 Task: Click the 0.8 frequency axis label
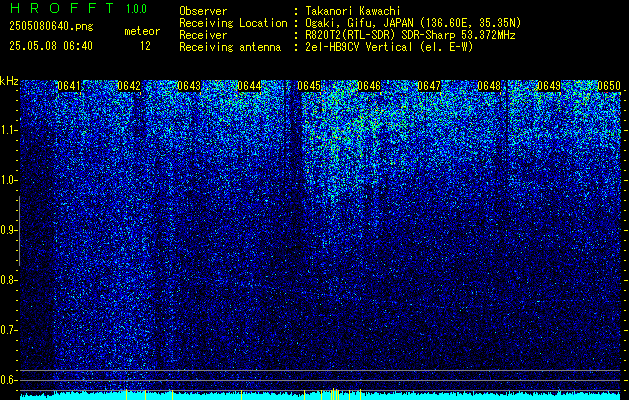[x=9, y=280]
